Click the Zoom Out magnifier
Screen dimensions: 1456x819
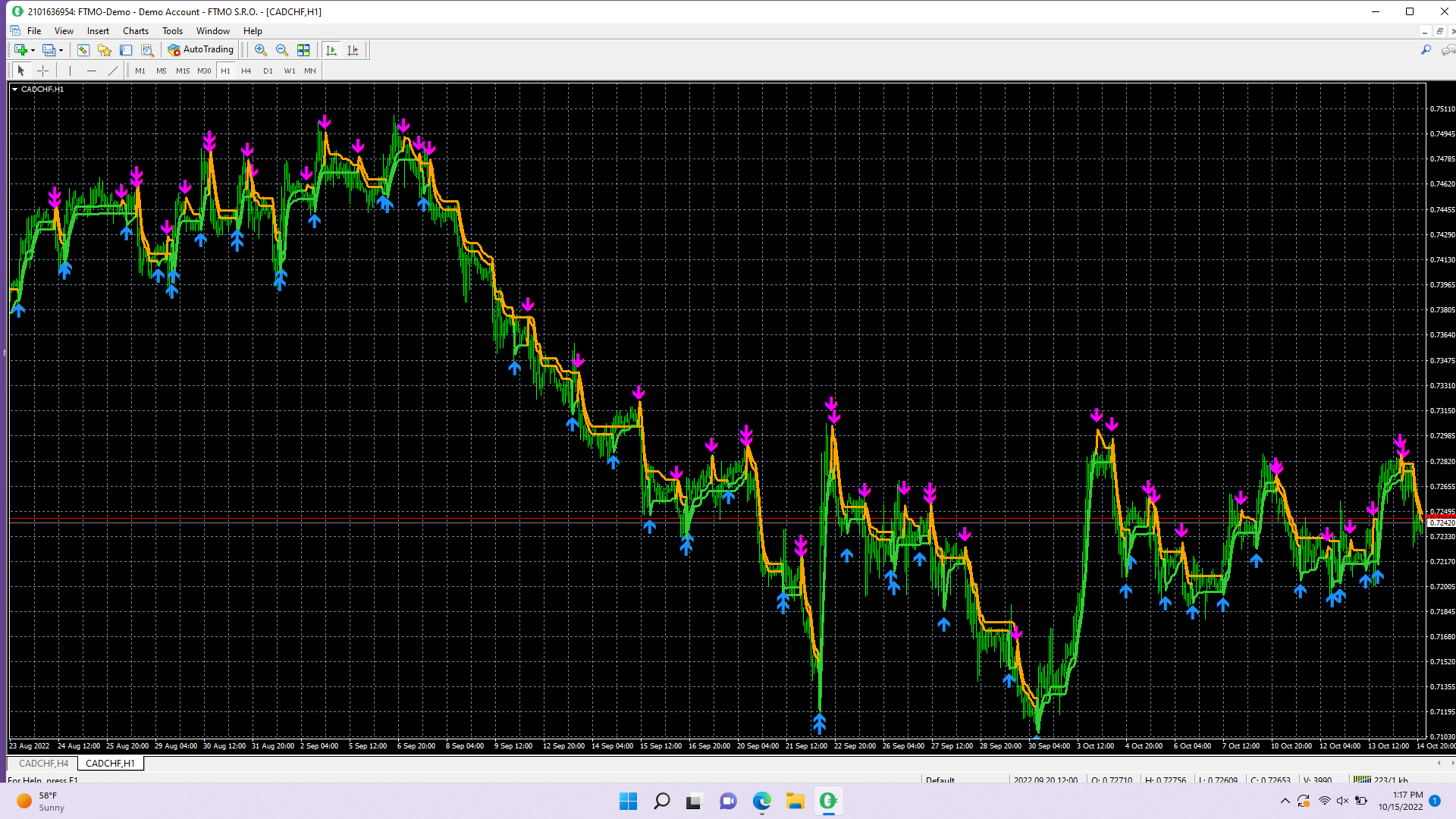(x=281, y=50)
